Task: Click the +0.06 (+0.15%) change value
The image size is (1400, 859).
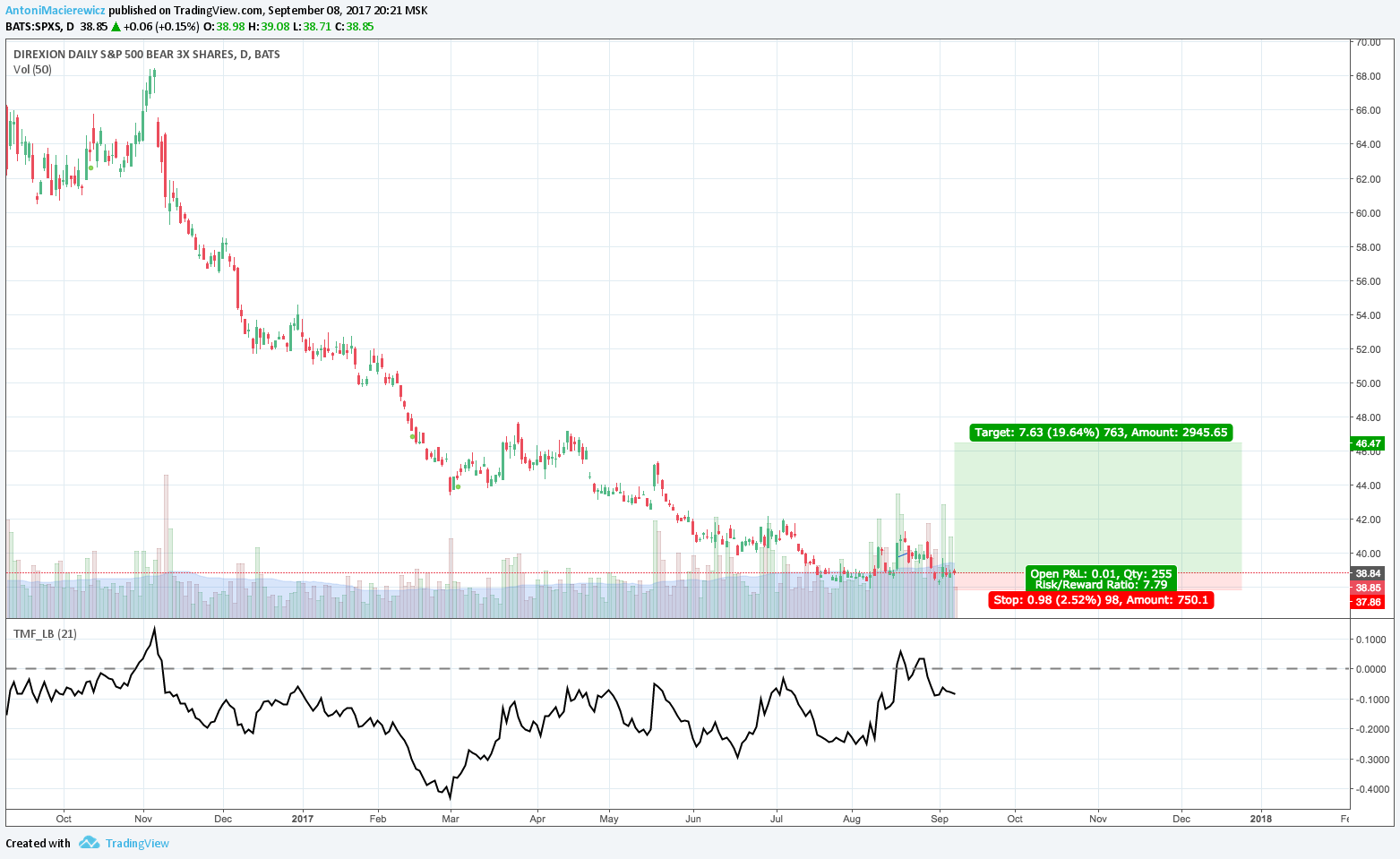Action: (162, 27)
